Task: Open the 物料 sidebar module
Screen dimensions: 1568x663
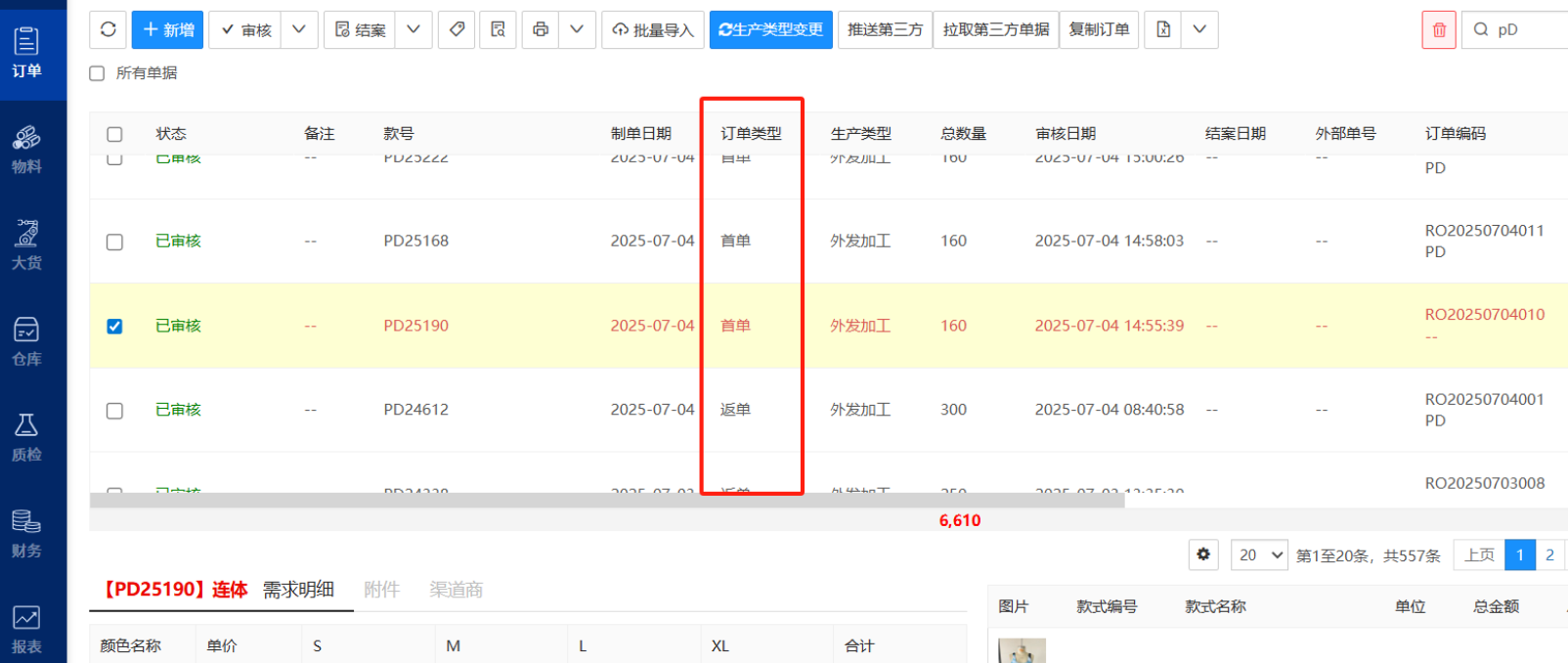Action: [26, 149]
